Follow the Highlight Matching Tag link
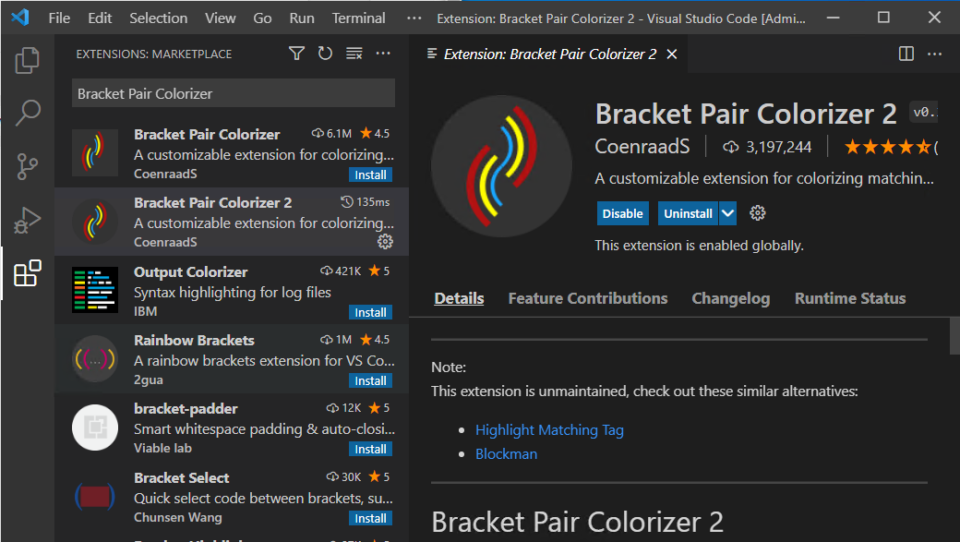 point(549,430)
